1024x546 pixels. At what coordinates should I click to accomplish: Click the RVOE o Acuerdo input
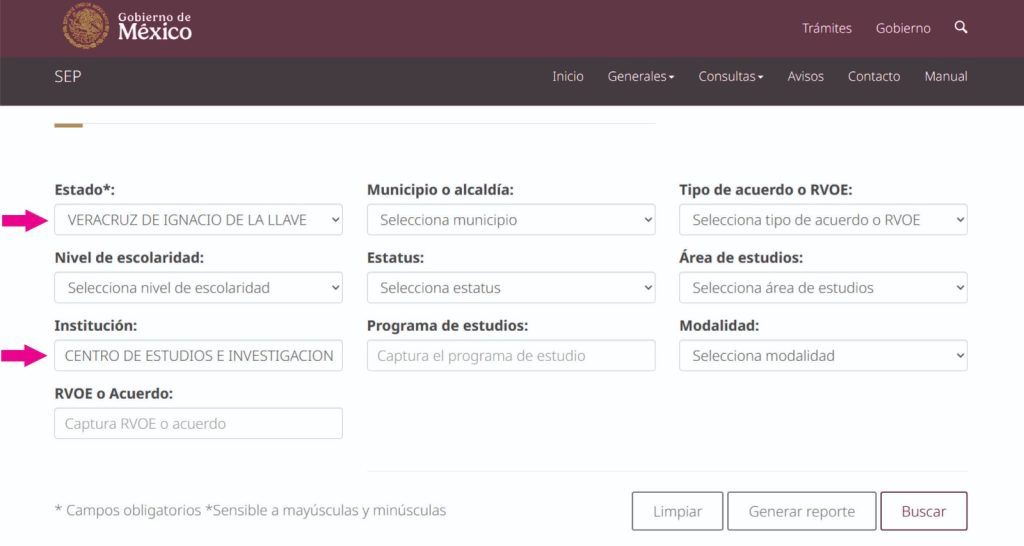coord(198,424)
